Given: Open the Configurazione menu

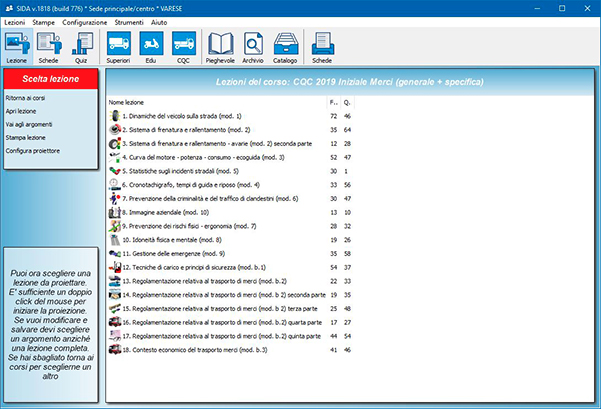Looking at the screenshot, I should [x=85, y=21].
